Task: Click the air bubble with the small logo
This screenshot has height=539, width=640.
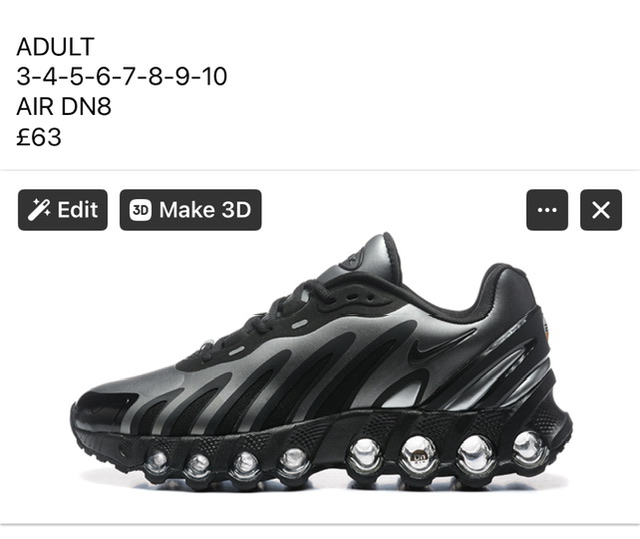Action: point(419,455)
